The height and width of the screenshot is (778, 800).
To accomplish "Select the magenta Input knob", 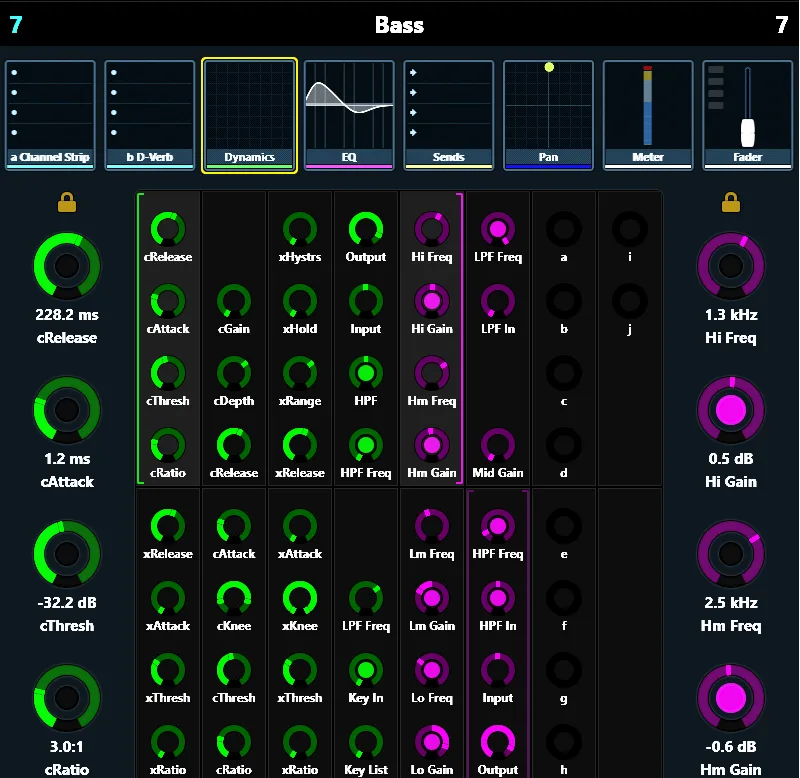I will 498,670.
